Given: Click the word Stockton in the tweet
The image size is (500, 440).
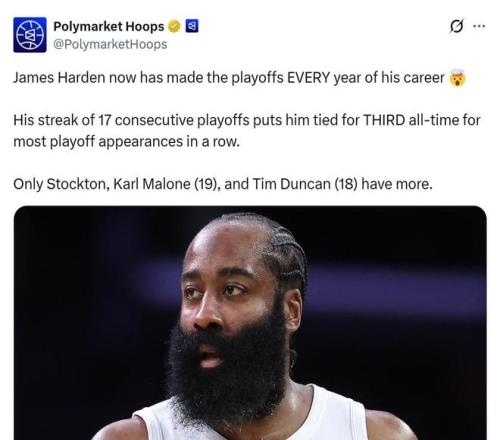Looking at the screenshot, I should click(x=77, y=184).
